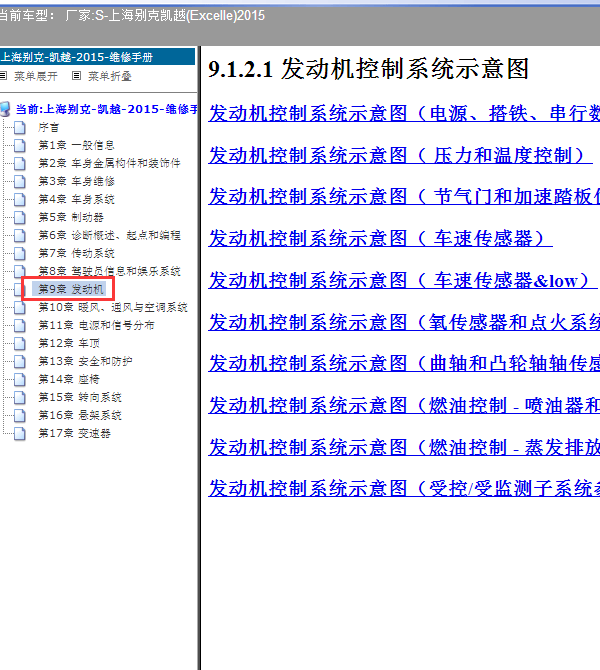600x670 pixels.
Task: Open link 发动机控制系统示意图（车速传感器&low）
Action: (403, 280)
